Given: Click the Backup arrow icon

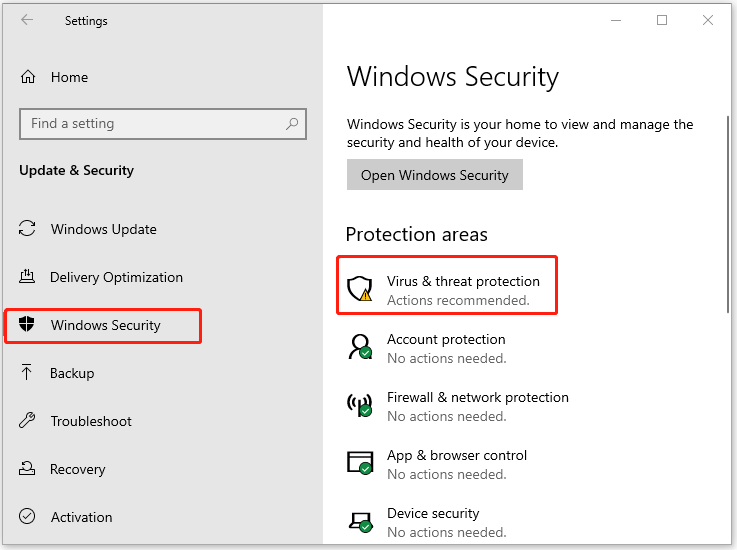Looking at the screenshot, I should 28,373.
